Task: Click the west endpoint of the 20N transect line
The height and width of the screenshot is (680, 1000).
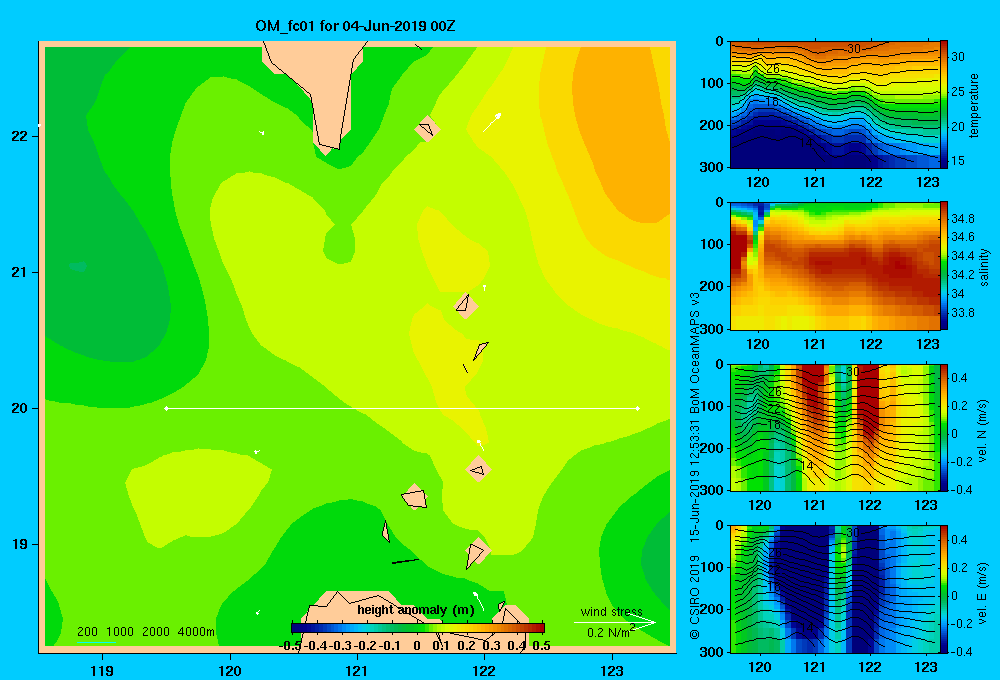Action: pyautogui.click(x=166, y=408)
